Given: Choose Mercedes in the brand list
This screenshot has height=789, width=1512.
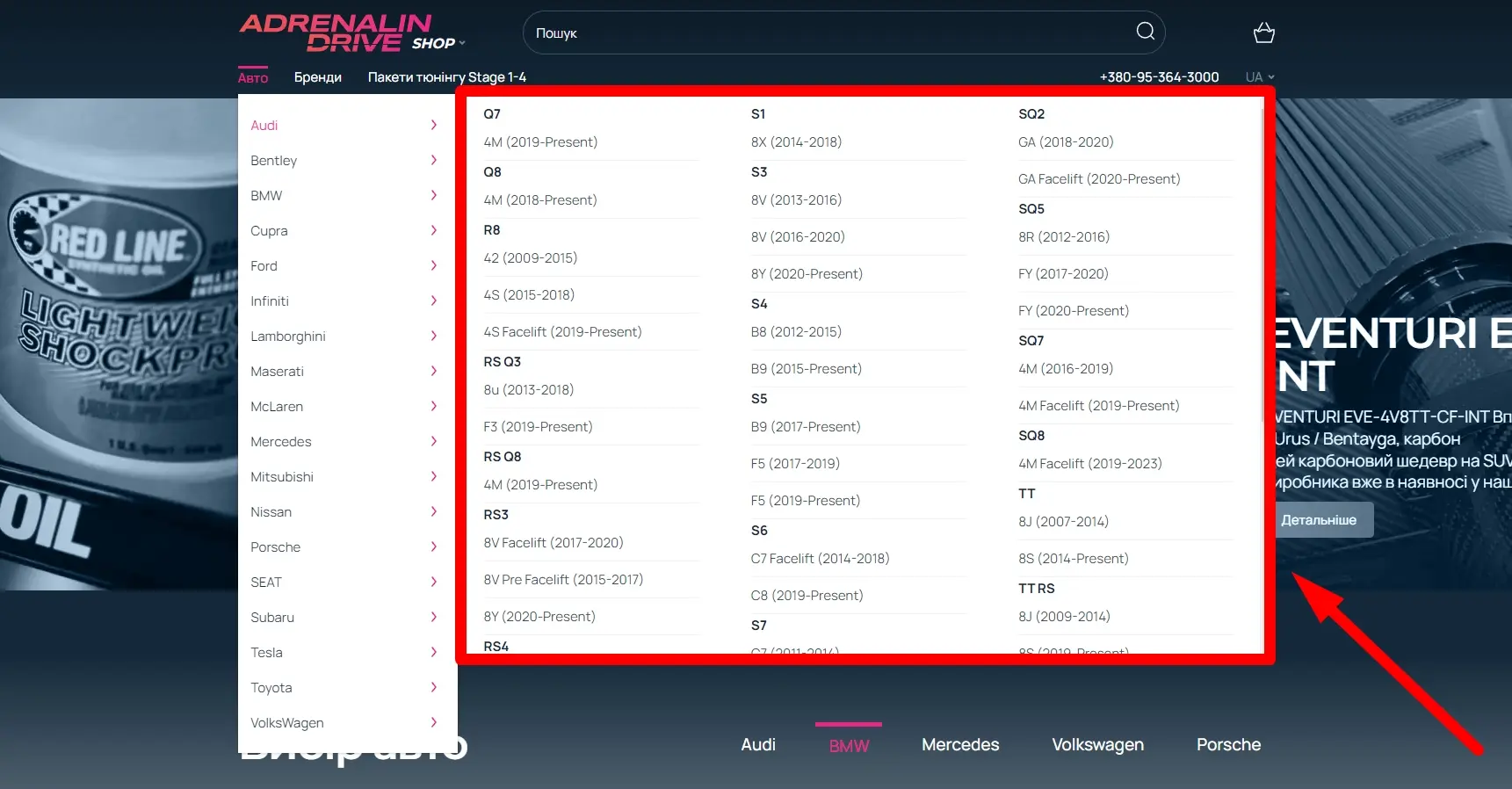Looking at the screenshot, I should click(281, 441).
